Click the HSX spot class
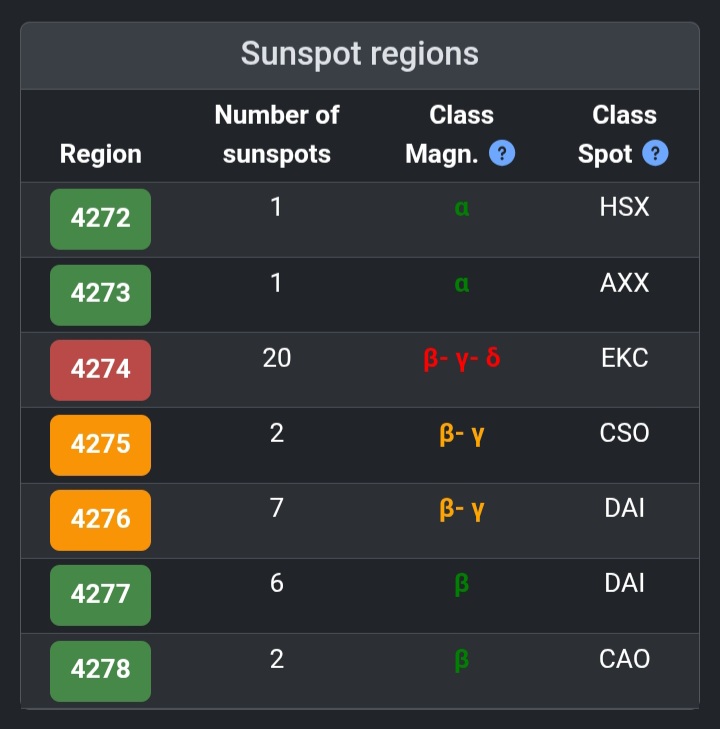Viewport: 720px width, 729px height. click(624, 207)
